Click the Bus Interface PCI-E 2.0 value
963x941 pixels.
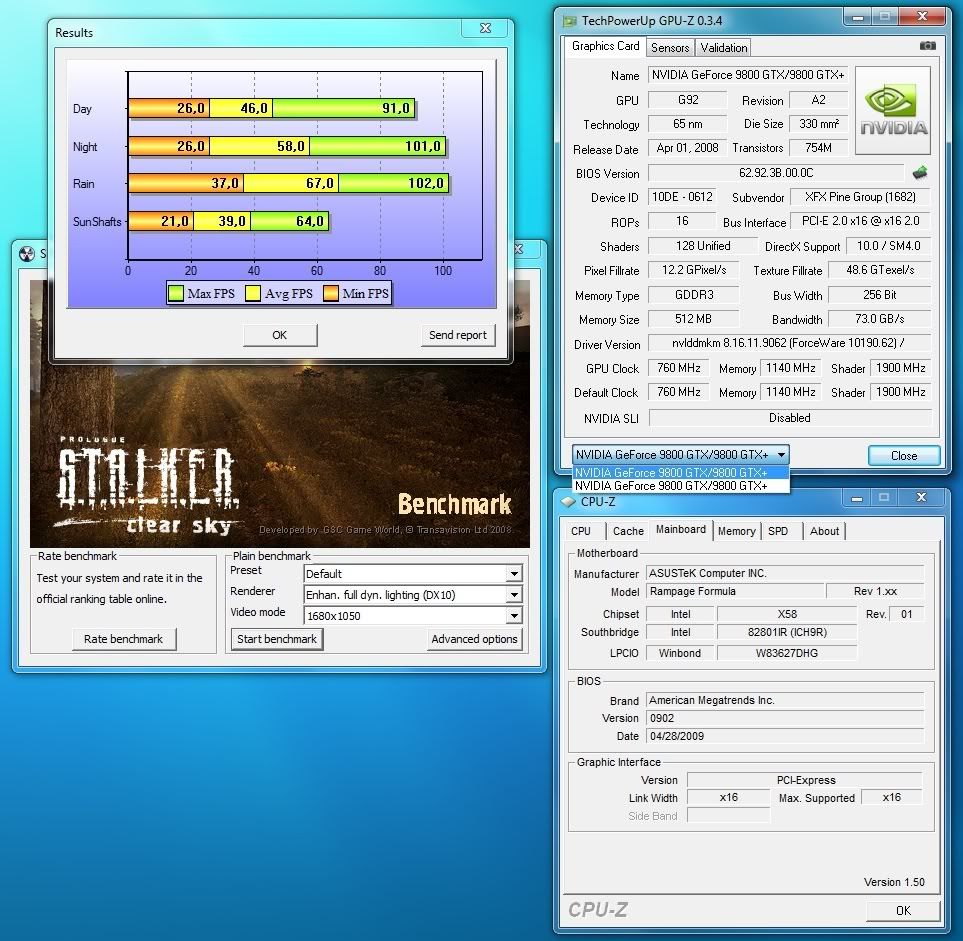pyautogui.click(x=860, y=221)
